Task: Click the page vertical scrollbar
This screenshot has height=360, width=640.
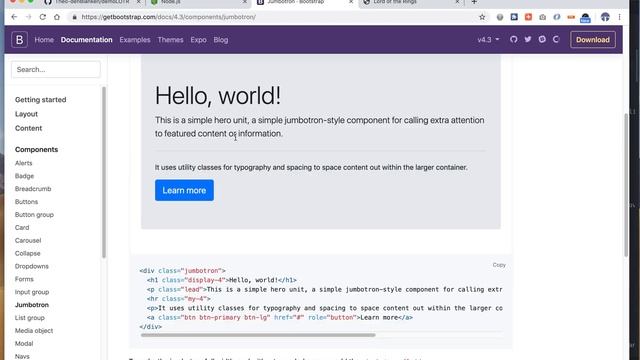Action: tap(626, 185)
